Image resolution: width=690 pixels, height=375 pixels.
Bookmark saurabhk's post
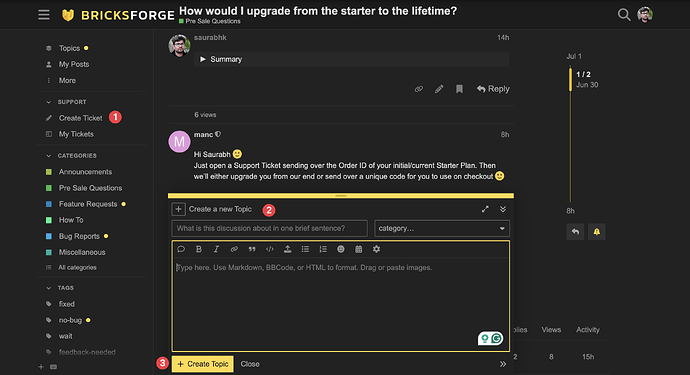tap(459, 89)
